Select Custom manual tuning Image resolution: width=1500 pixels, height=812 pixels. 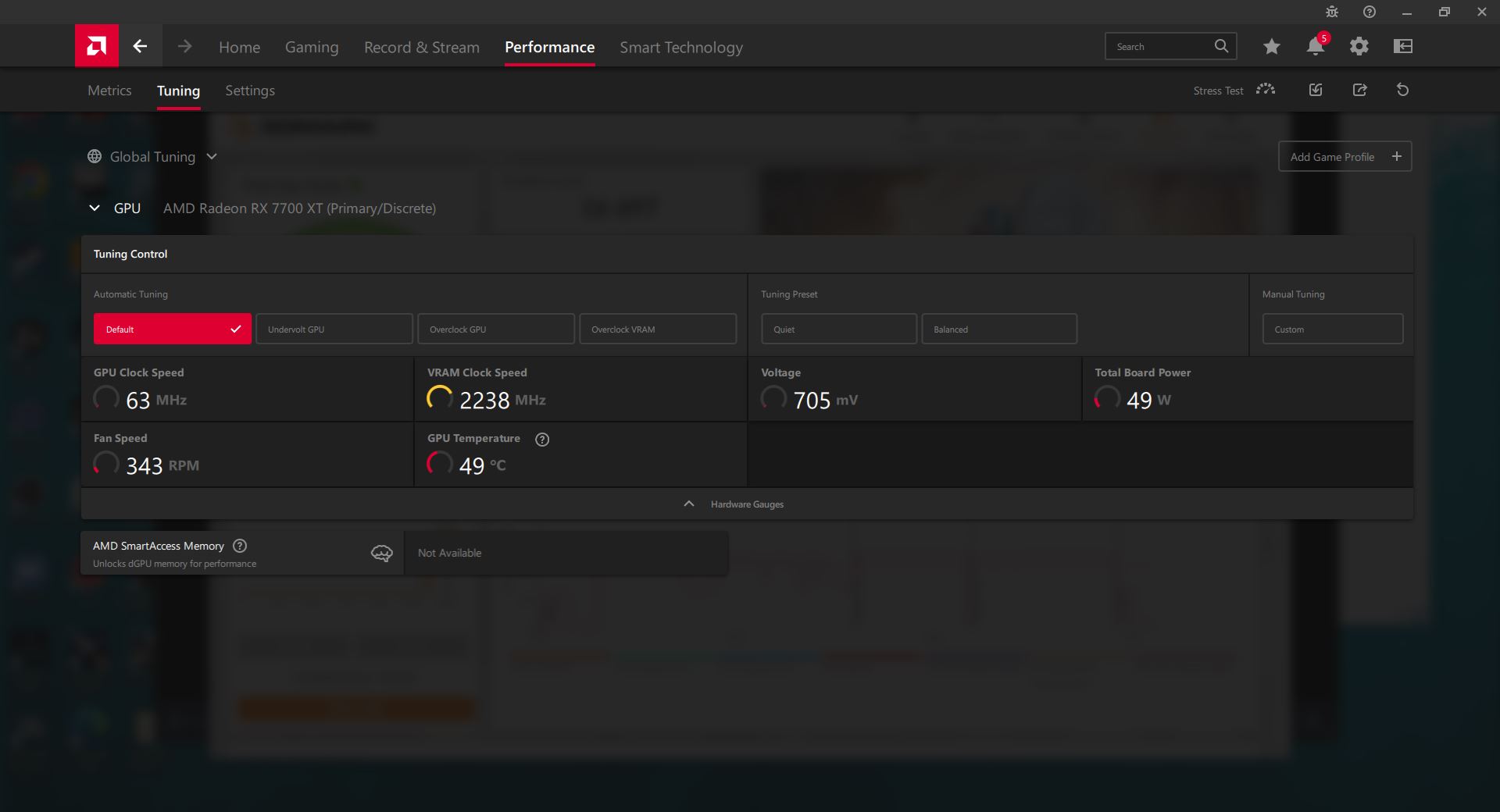pos(1333,329)
